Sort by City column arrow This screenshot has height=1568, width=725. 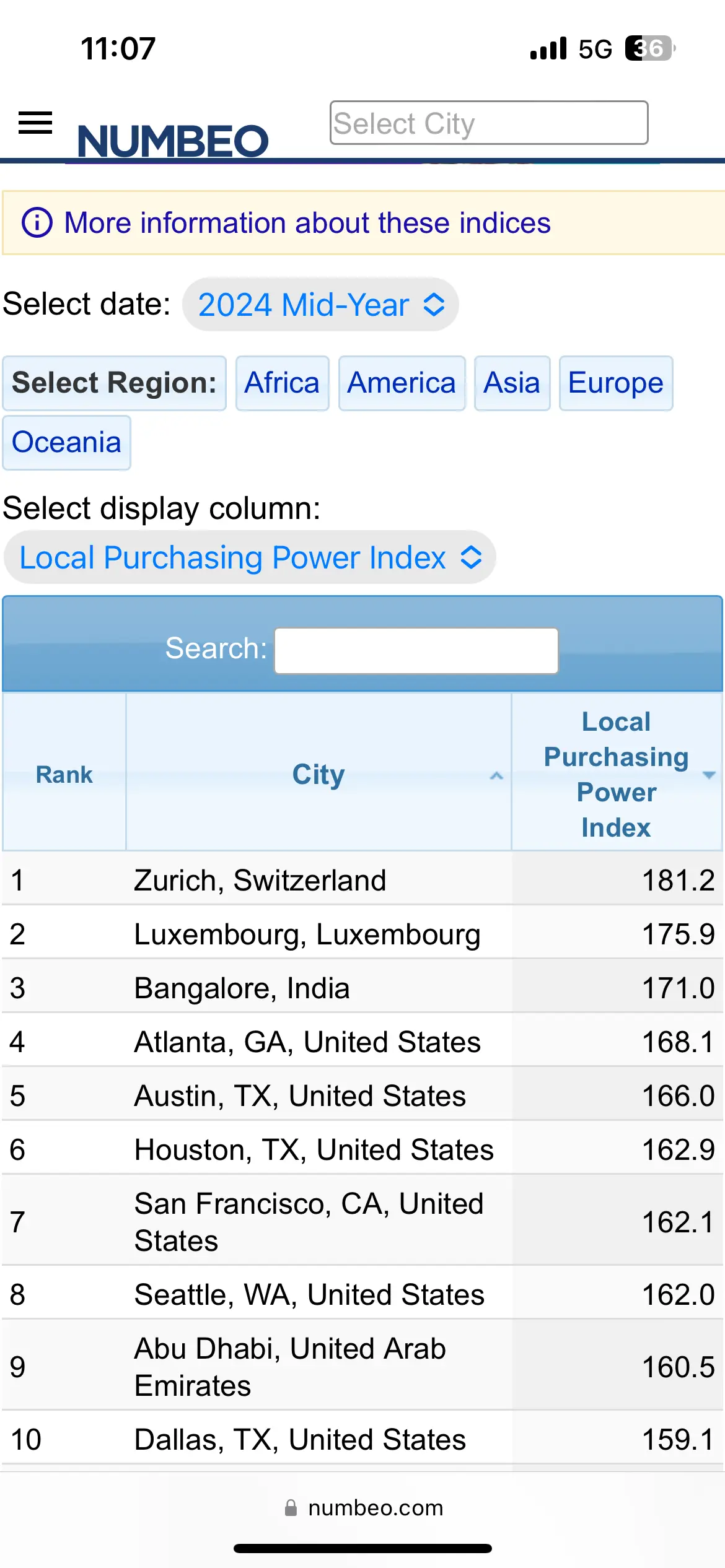[496, 775]
